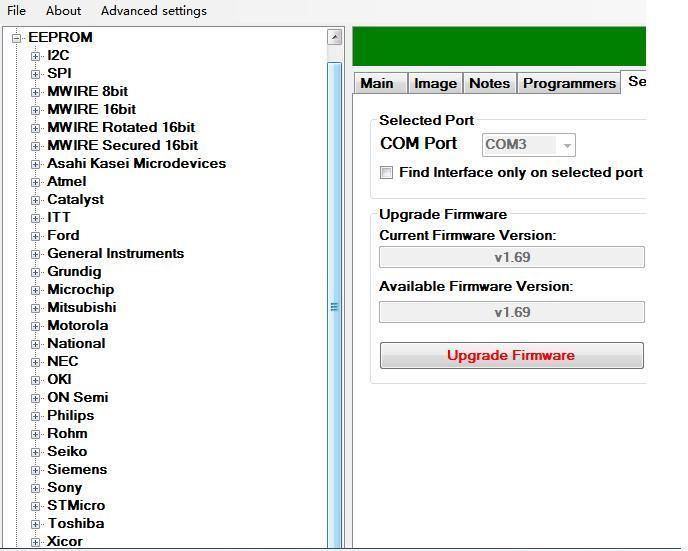
Task: Select the STMicro tree item
Action: click(x=76, y=505)
